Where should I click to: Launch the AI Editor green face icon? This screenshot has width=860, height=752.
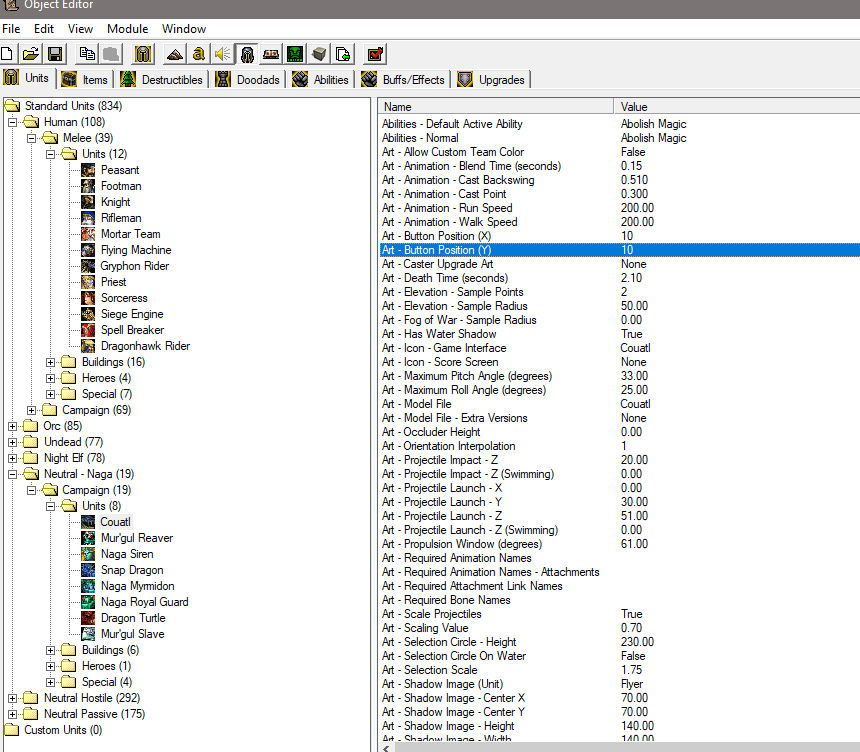295,54
